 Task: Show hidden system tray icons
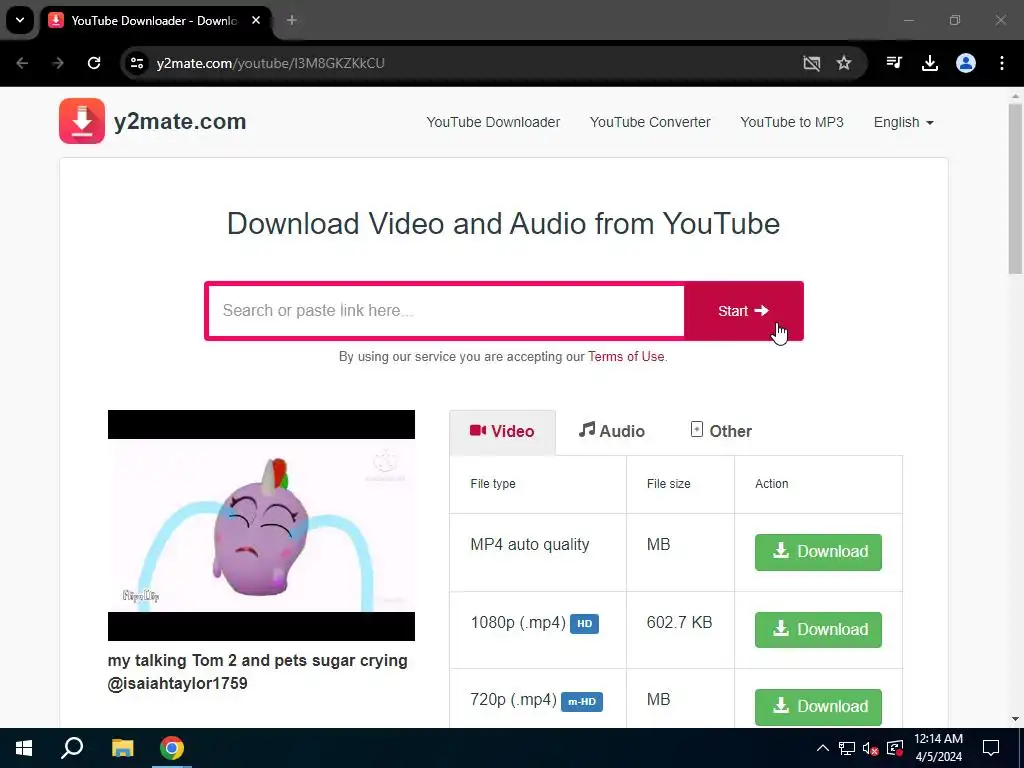(823, 748)
